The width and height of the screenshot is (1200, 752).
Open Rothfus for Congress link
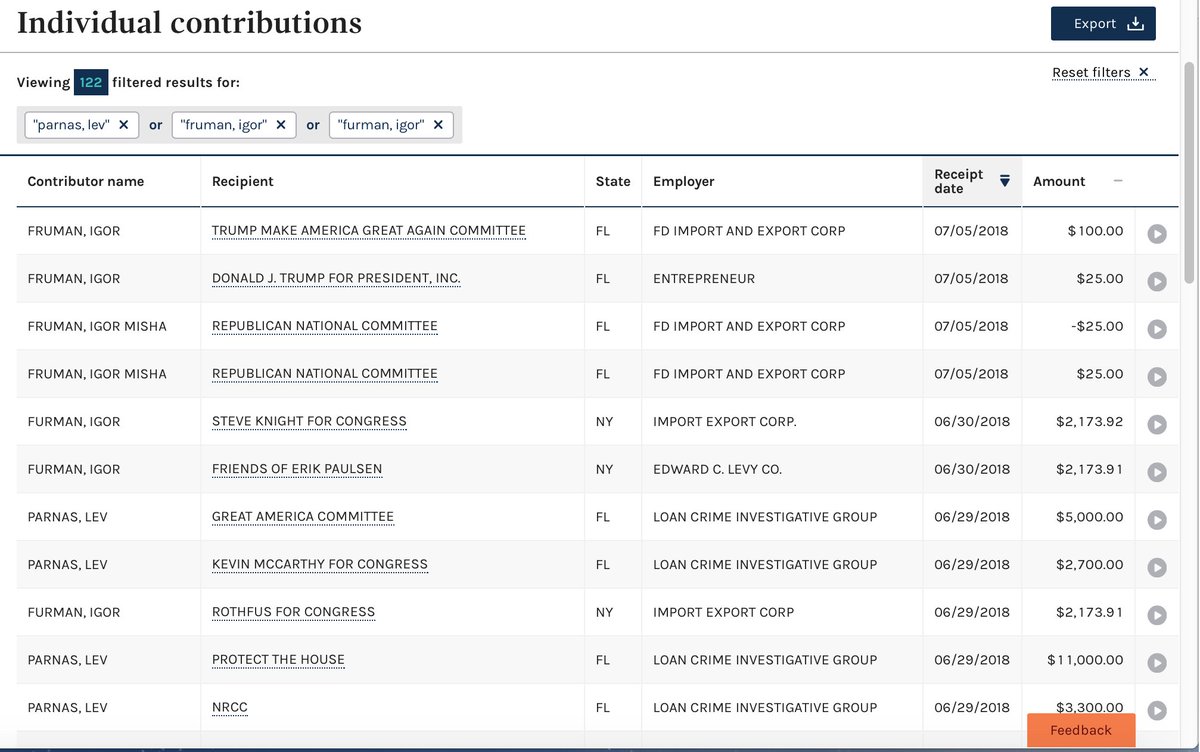click(293, 612)
